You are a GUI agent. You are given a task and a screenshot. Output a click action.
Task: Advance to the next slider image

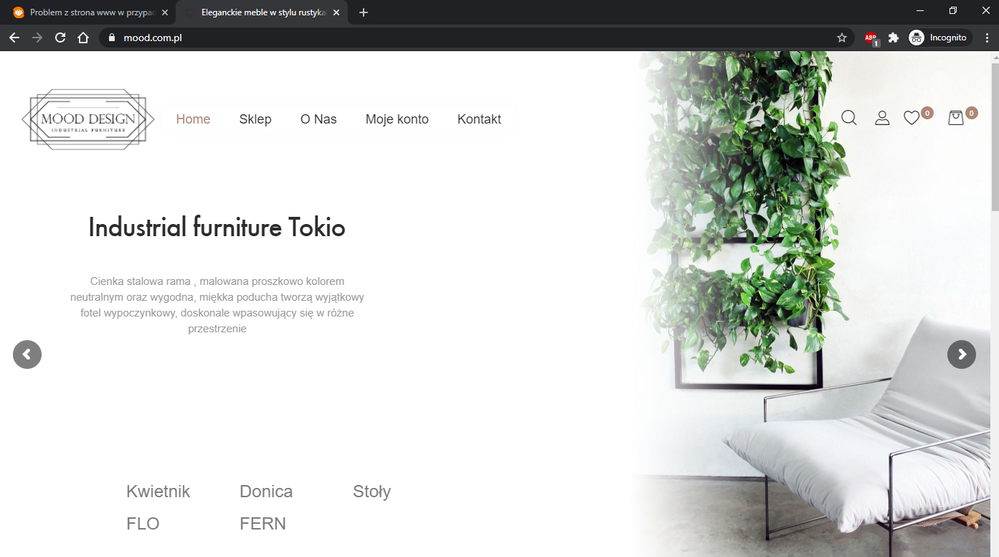961,354
